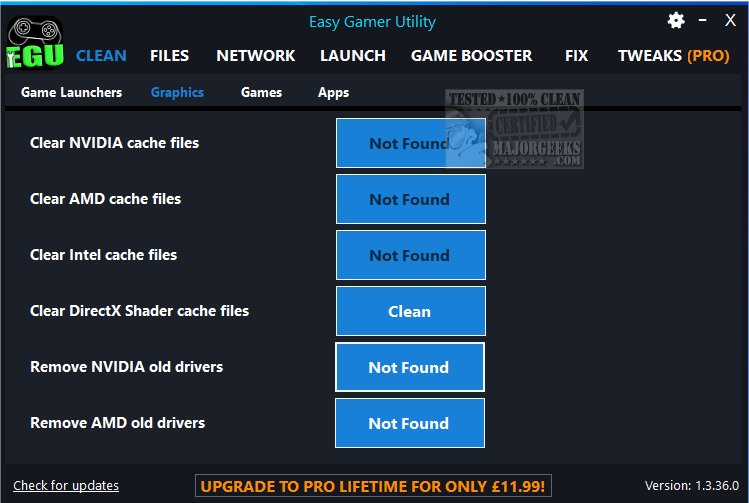Click Not Found button for AMD cache
Viewport: 749px width, 503px height.
pyautogui.click(x=411, y=199)
